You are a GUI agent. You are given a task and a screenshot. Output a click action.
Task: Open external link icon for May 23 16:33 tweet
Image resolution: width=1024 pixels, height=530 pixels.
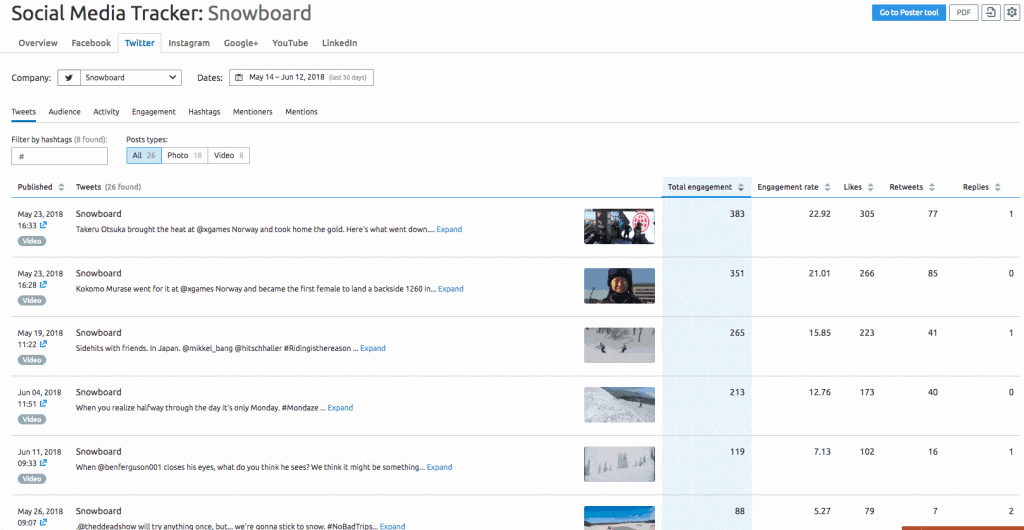[44, 225]
